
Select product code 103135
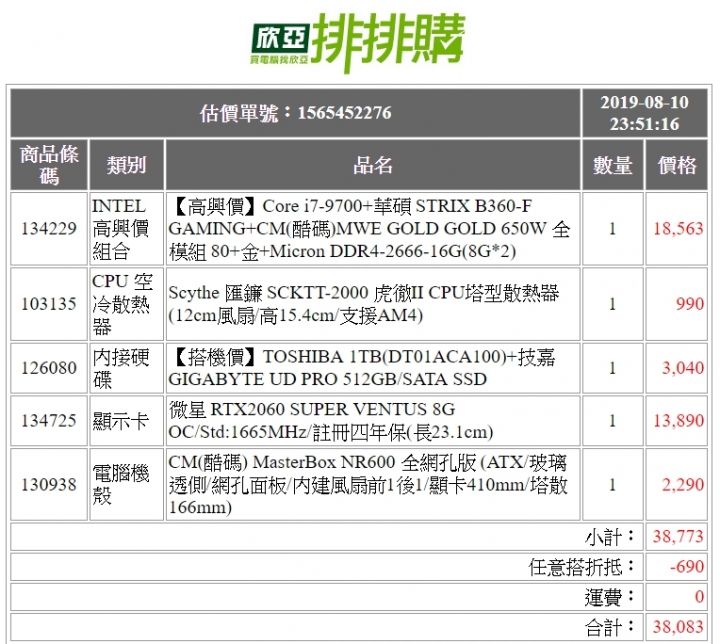coord(49,304)
